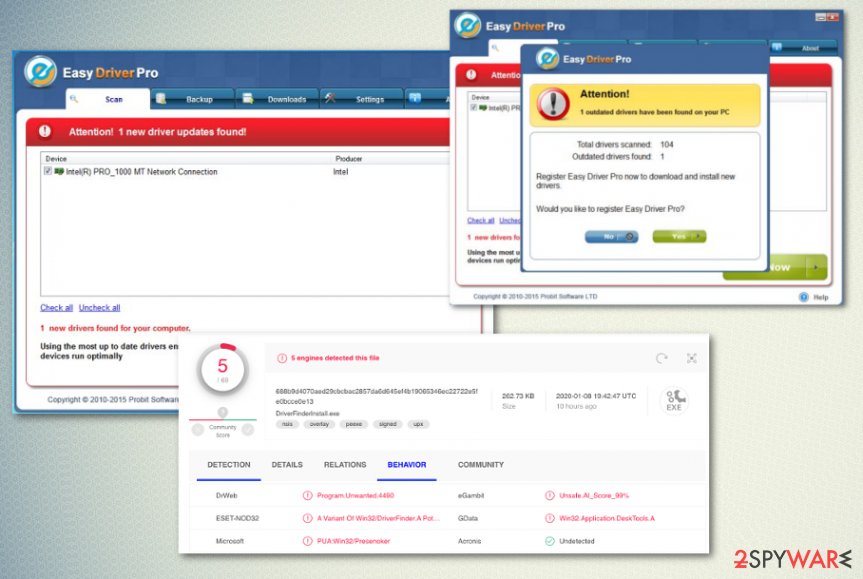This screenshot has height=579, width=863.
Task: Click the community score downvote icon
Action: pos(198,430)
